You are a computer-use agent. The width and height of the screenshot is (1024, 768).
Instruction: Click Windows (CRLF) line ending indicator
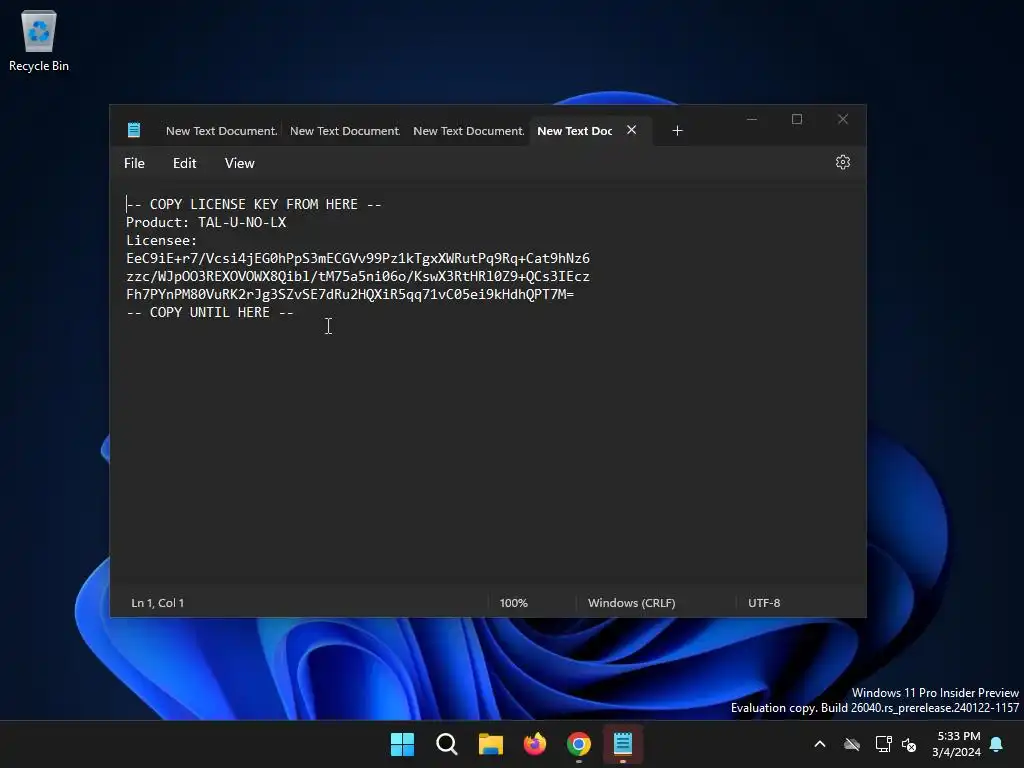[x=632, y=603]
